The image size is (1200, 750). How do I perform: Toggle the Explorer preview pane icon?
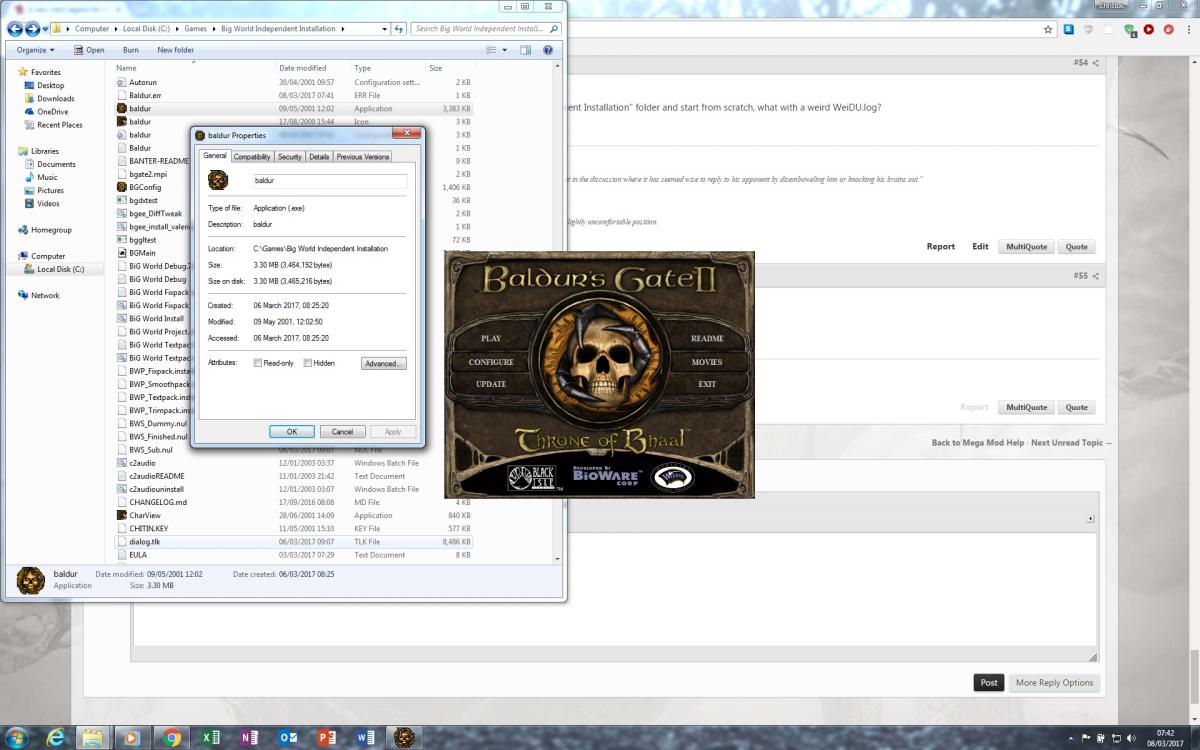[527, 50]
